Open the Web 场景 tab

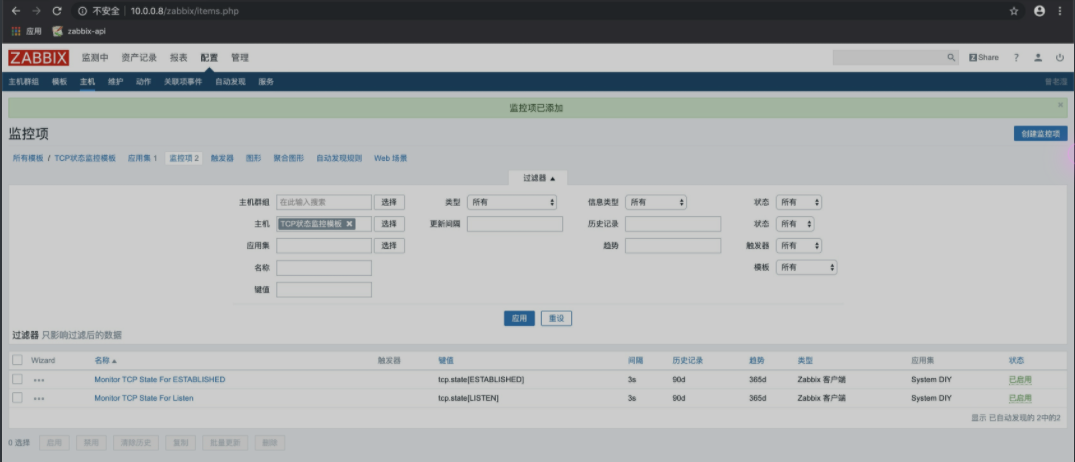pos(391,158)
